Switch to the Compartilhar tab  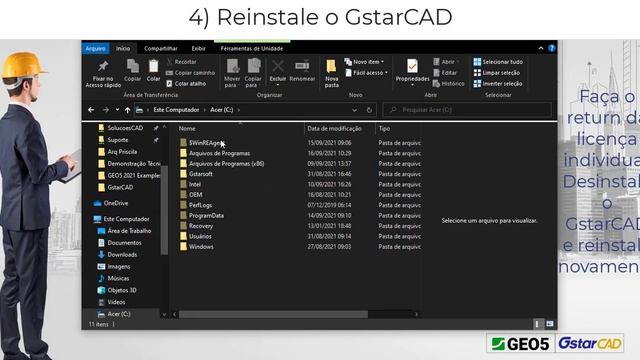161,48
